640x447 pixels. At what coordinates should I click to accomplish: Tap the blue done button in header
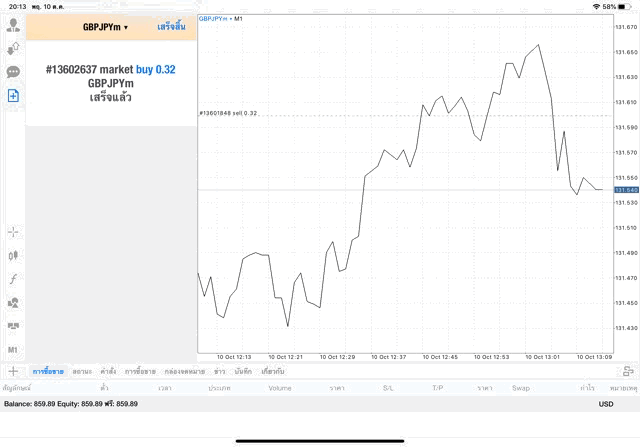(171, 27)
